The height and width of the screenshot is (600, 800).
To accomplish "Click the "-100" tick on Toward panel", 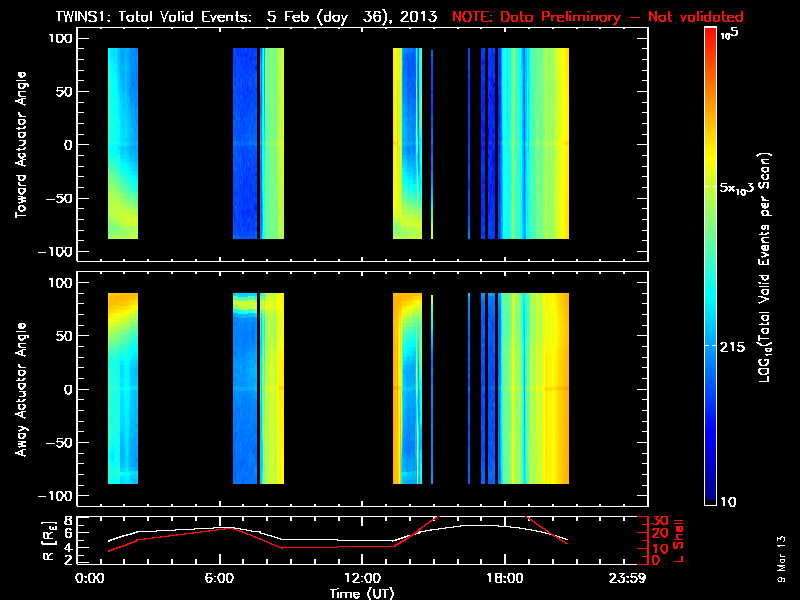I will pyautogui.click(x=55, y=252).
